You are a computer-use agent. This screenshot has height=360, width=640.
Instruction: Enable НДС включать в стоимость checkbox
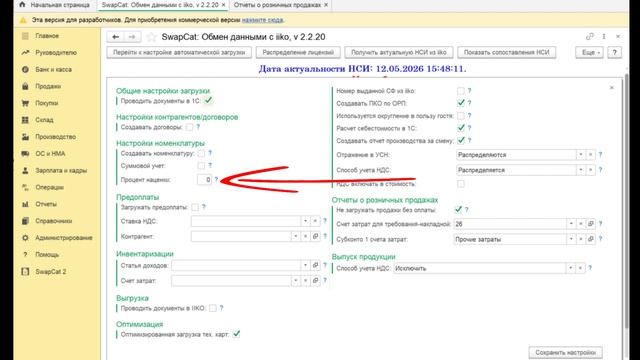pyautogui.click(x=461, y=184)
